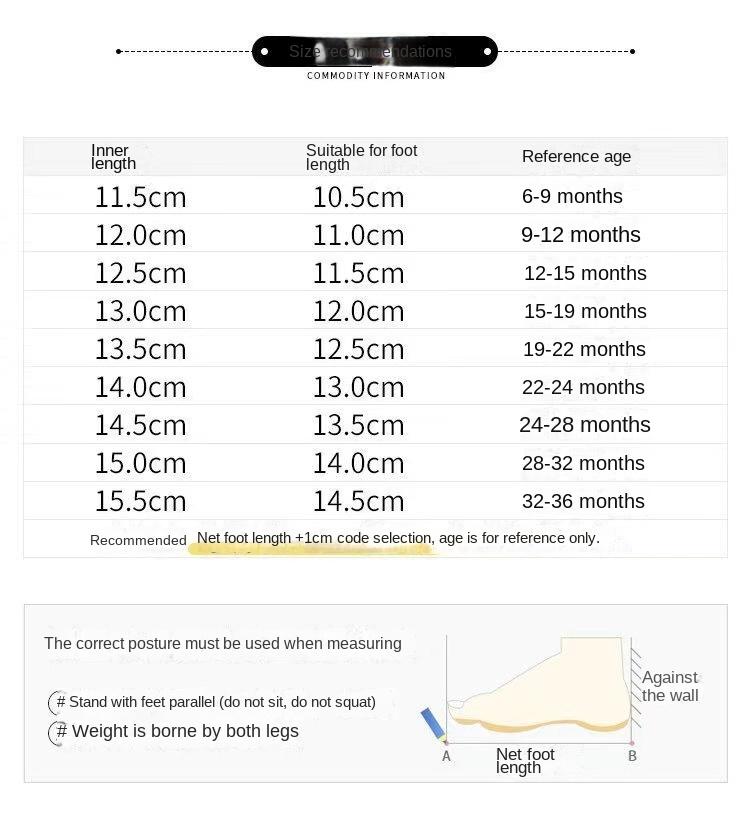Click the COMMODITY INFORMATION subtitle
The image size is (750, 814).
click(x=376, y=76)
